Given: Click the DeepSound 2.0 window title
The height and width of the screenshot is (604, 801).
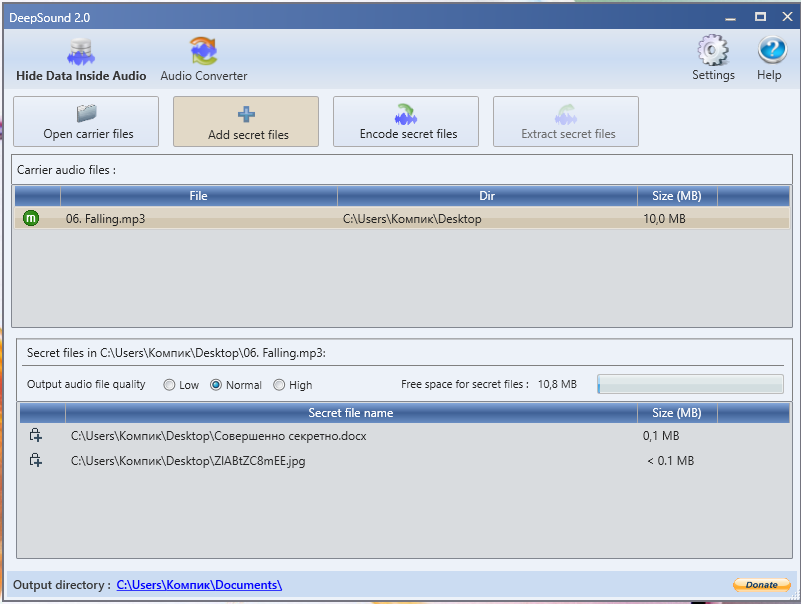Looking at the screenshot, I should 50,18.
